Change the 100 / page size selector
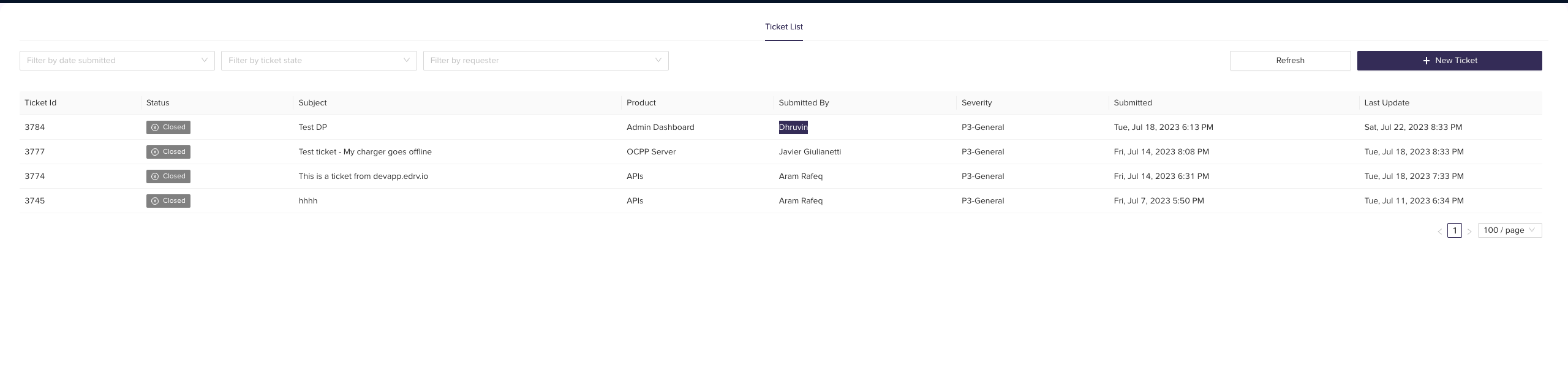 click(1510, 230)
